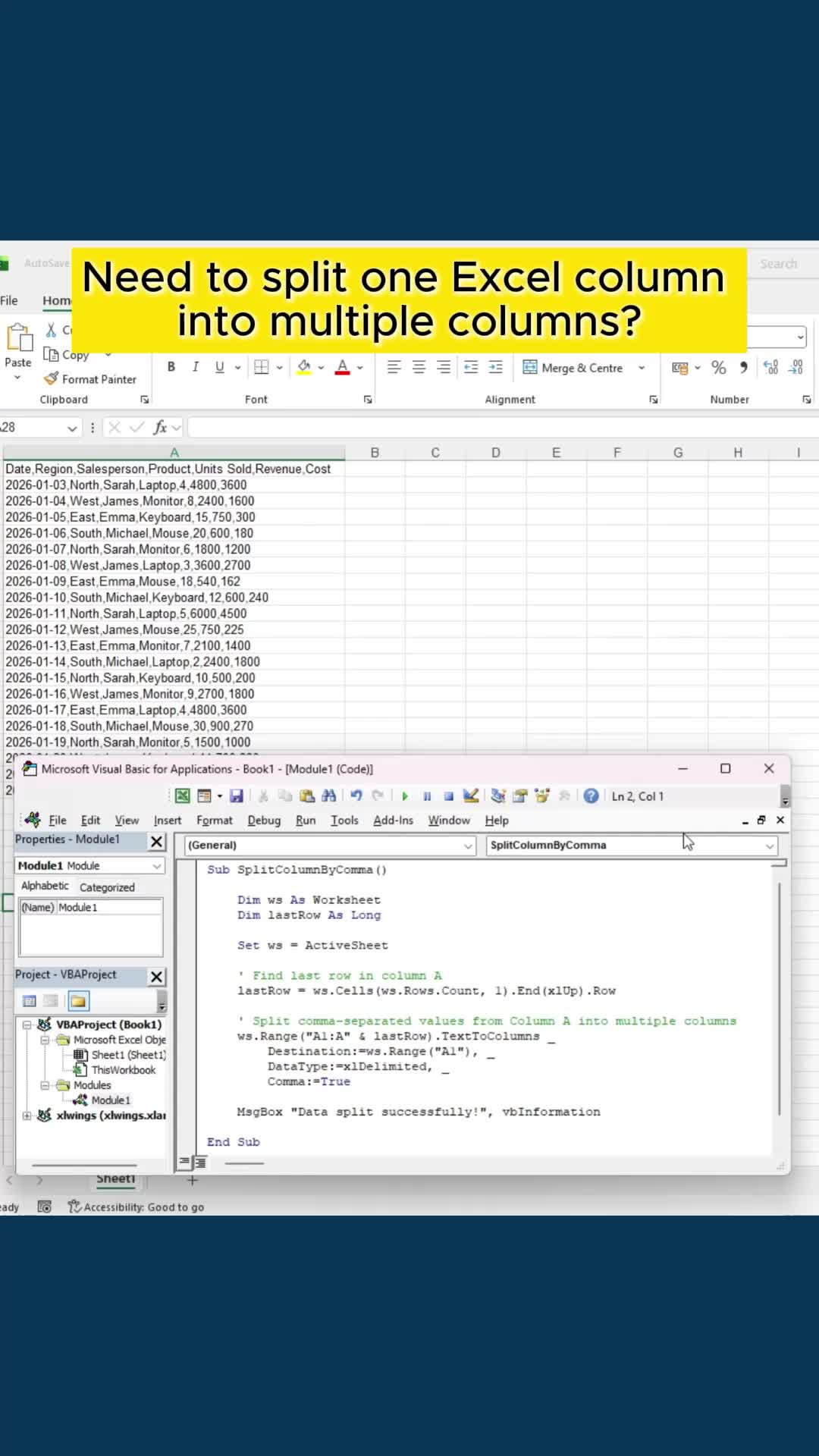Open Project Explorer icon in VBA toolbar
Viewport: 819px width, 1456px height.
pos(498,795)
